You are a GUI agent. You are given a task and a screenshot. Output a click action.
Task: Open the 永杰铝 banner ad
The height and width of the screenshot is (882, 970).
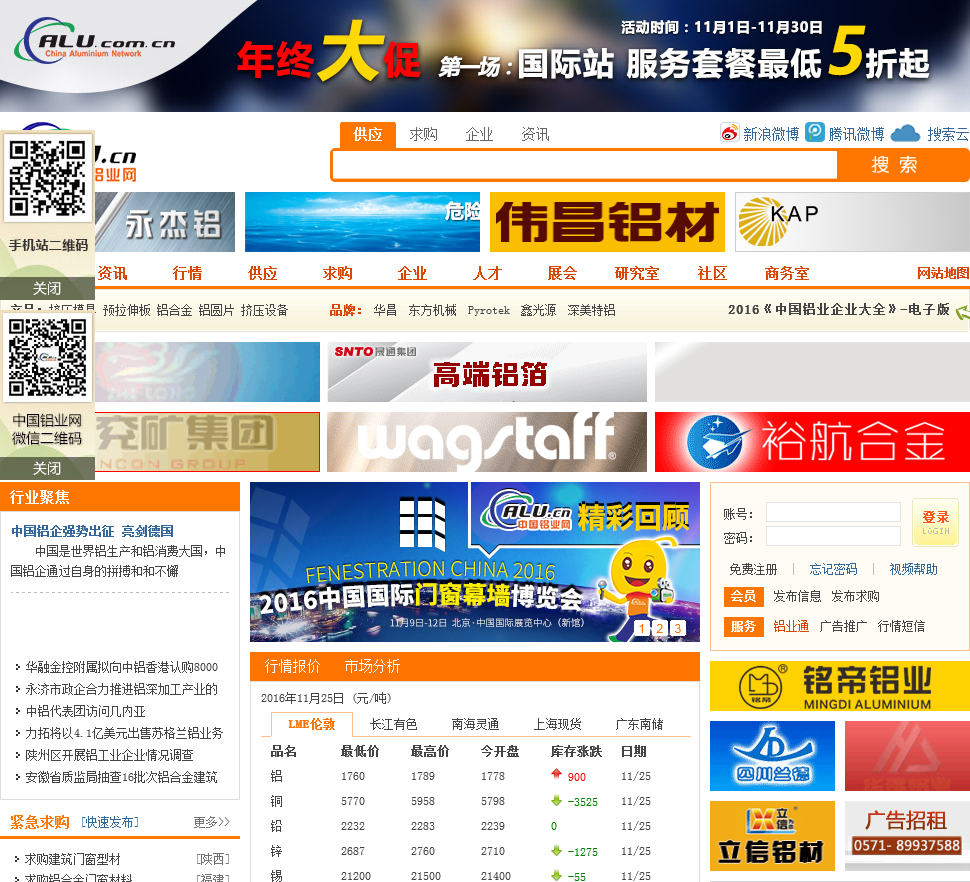tap(165, 222)
